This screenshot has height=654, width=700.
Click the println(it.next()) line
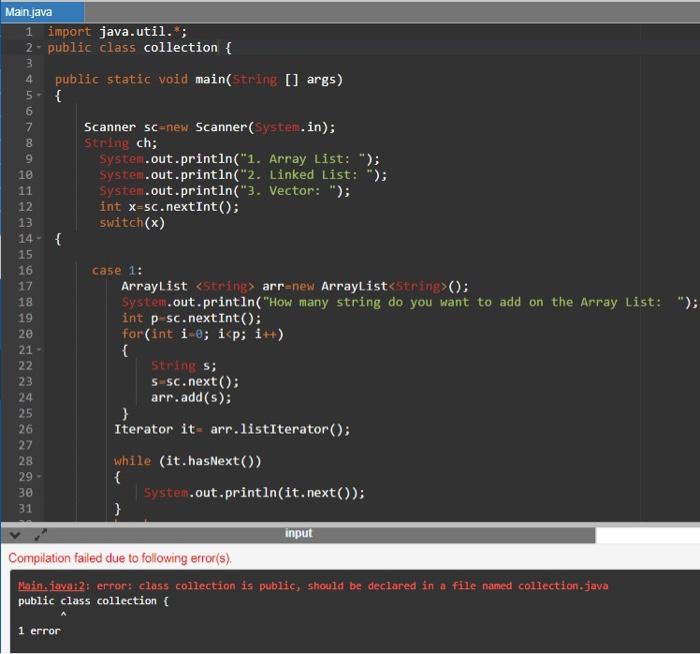[254, 493]
